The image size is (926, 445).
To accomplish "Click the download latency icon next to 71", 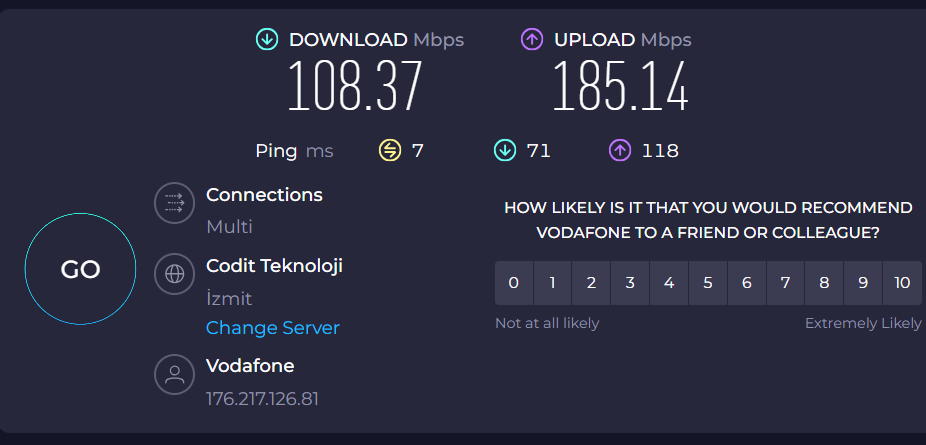I will (505, 150).
